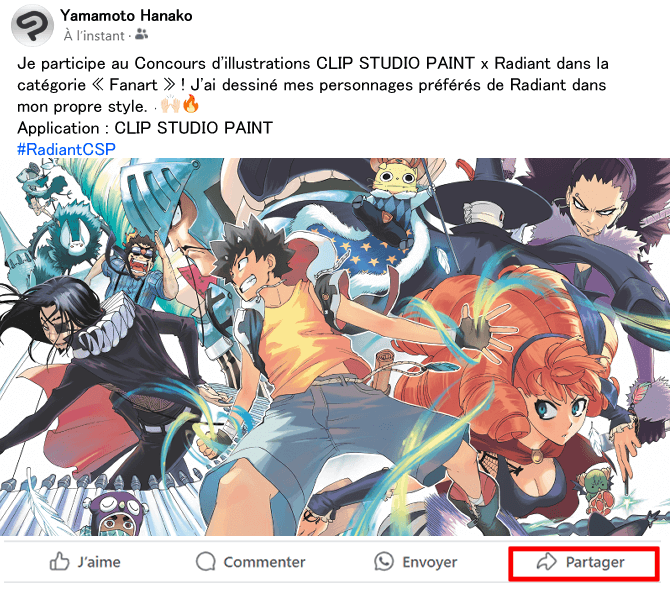Open the "À l'instant" timestamp link
This screenshot has height=598, width=670.
pos(94,36)
